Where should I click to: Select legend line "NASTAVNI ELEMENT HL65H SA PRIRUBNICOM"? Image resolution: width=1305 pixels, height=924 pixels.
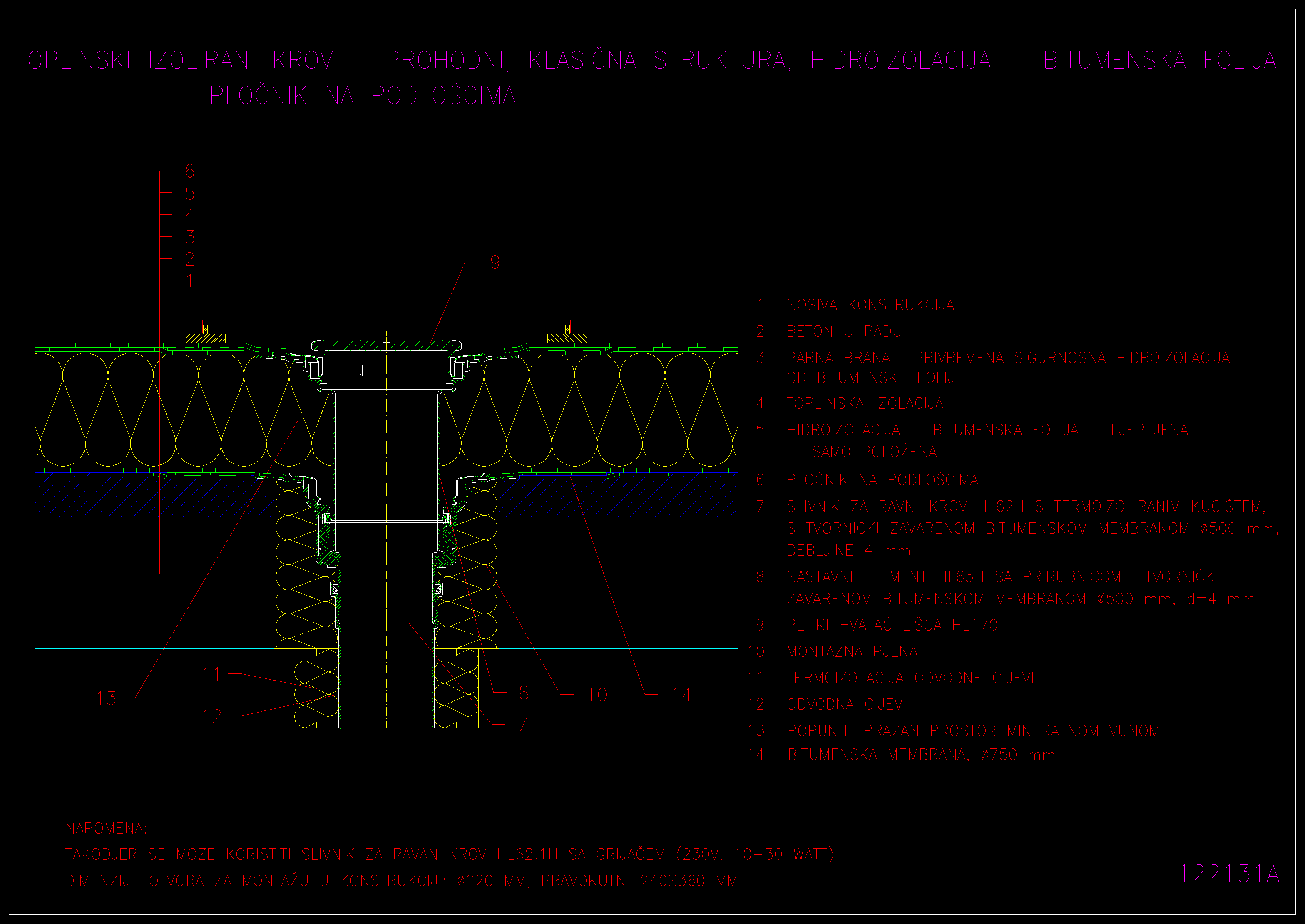click(x=1002, y=576)
